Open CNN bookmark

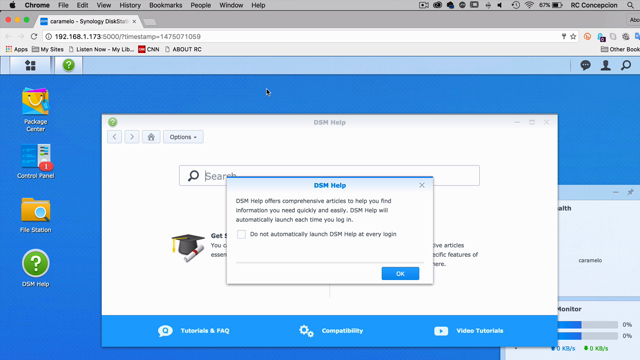click(x=149, y=49)
